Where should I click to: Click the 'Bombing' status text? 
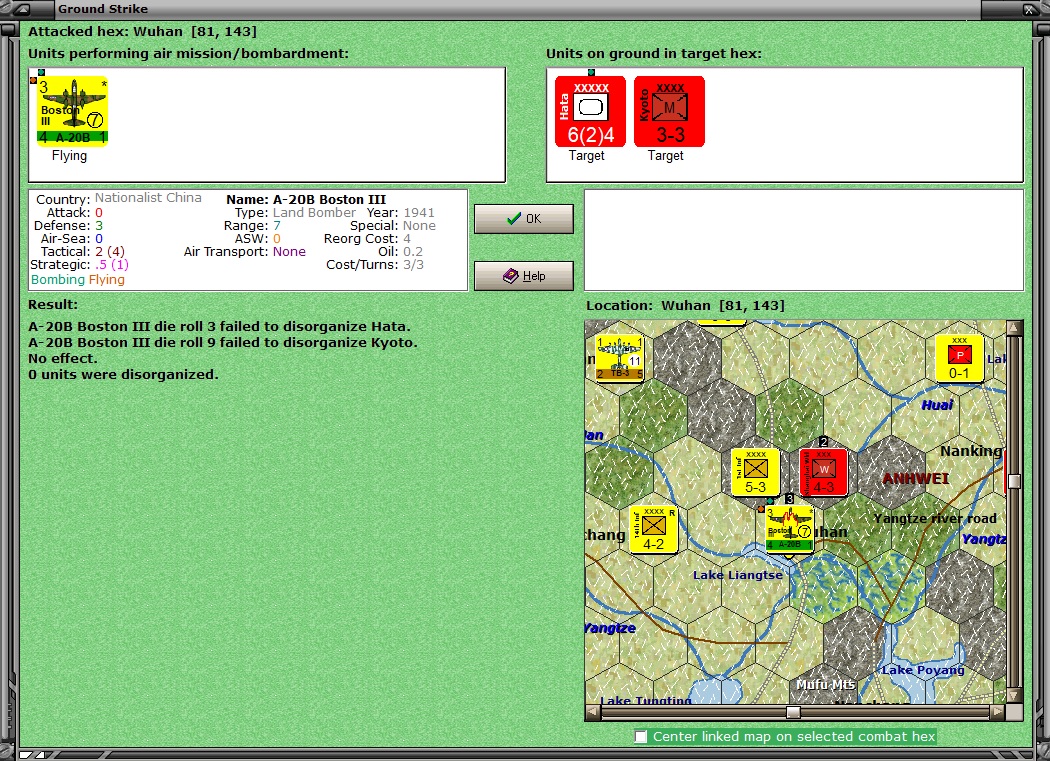point(58,279)
